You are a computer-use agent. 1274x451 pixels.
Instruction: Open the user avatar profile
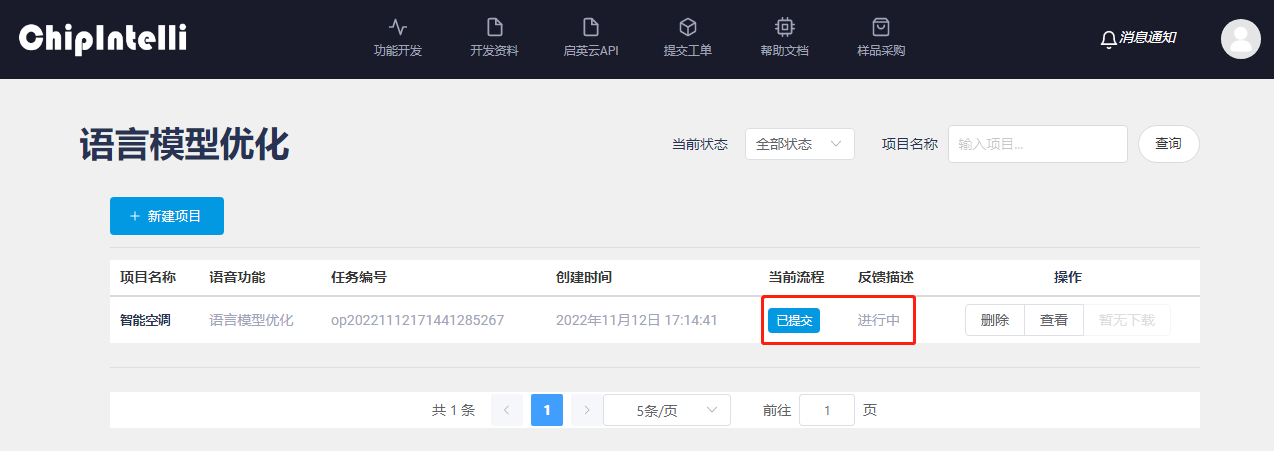(x=1240, y=39)
